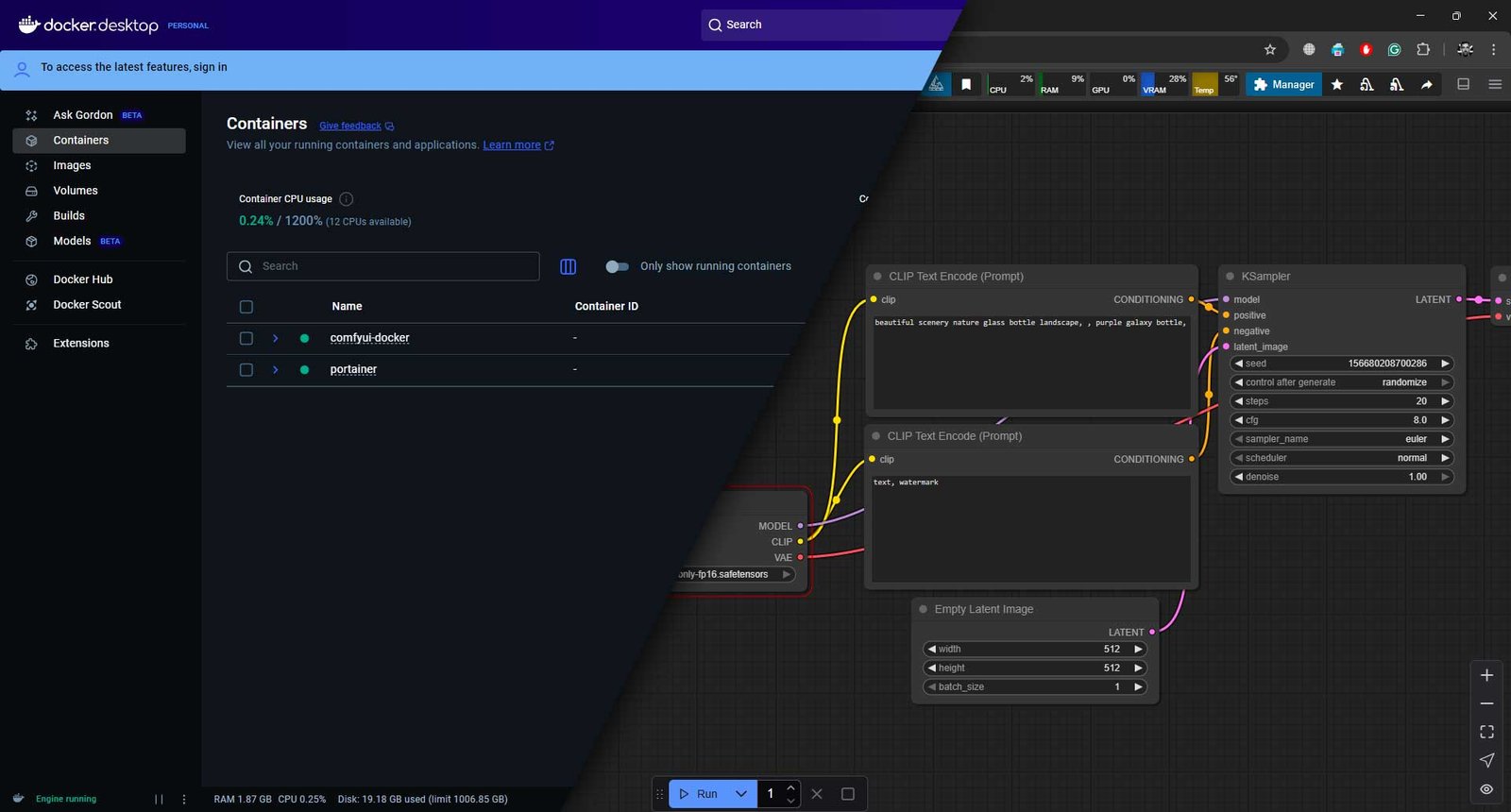Click the steps value slider in KSampler
This screenshot has width=1511, height=812.
pyautogui.click(x=1341, y=401)
